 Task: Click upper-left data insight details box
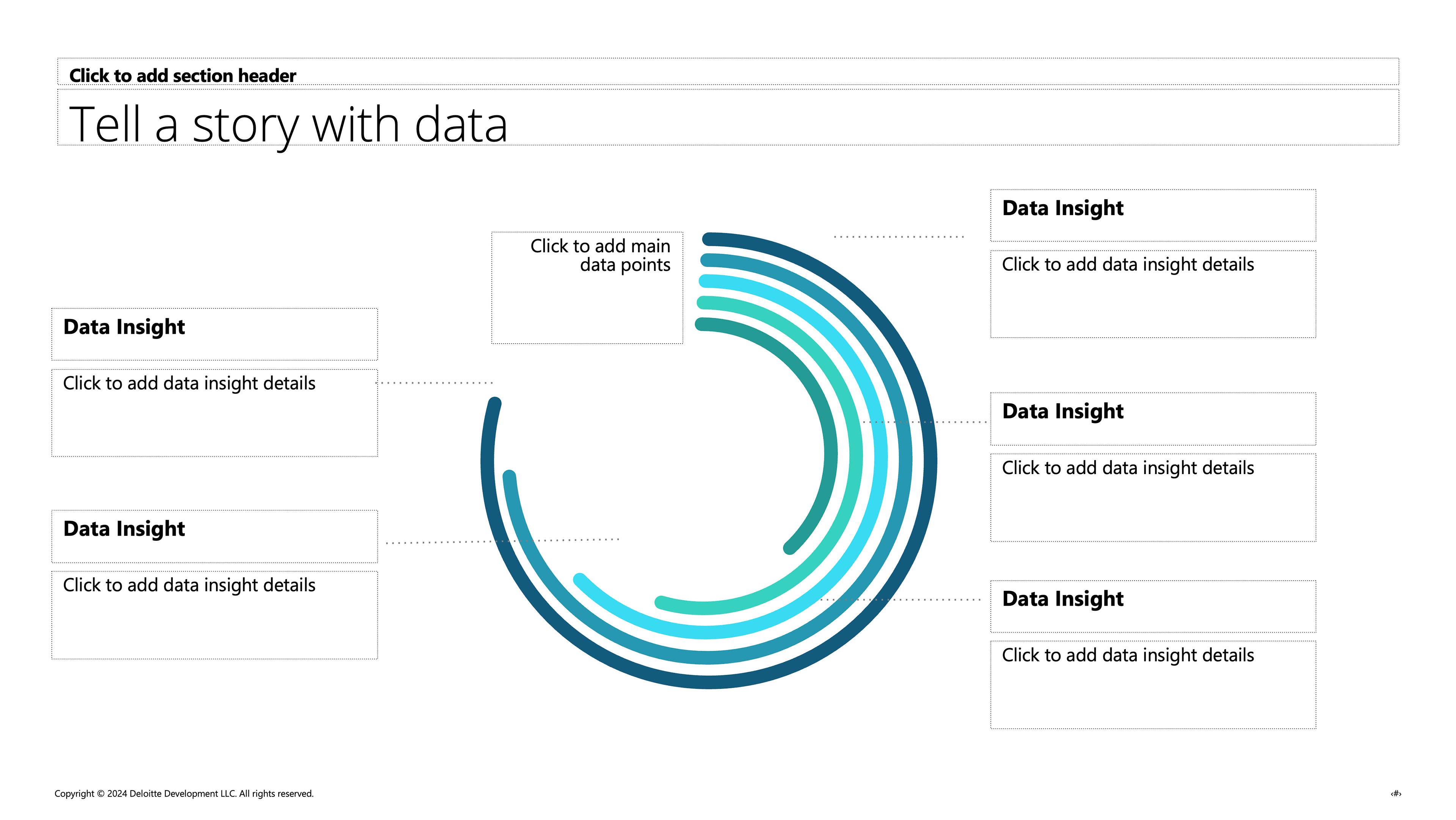[x=215, y=413]
